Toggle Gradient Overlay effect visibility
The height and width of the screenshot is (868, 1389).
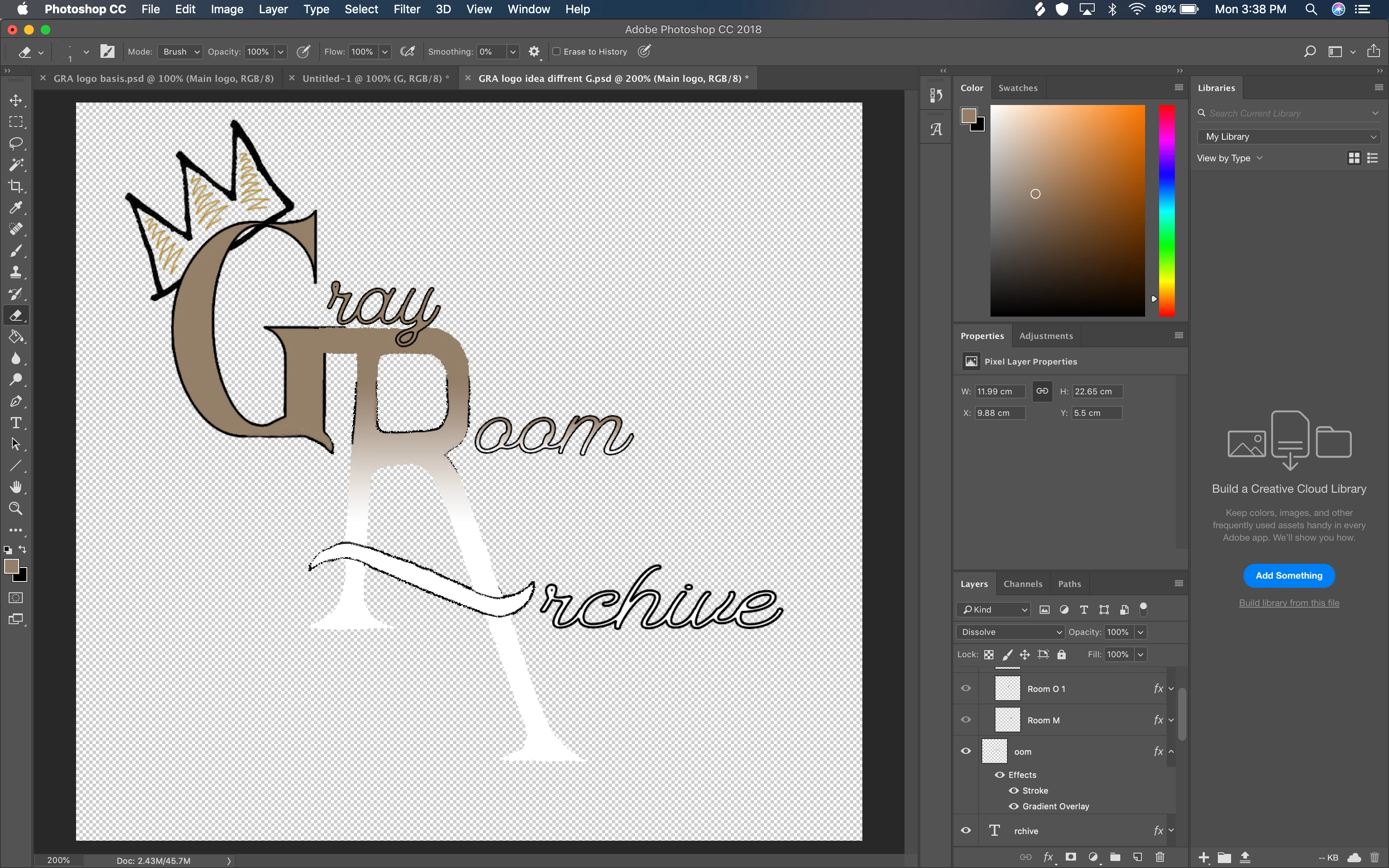(1014, 806)
